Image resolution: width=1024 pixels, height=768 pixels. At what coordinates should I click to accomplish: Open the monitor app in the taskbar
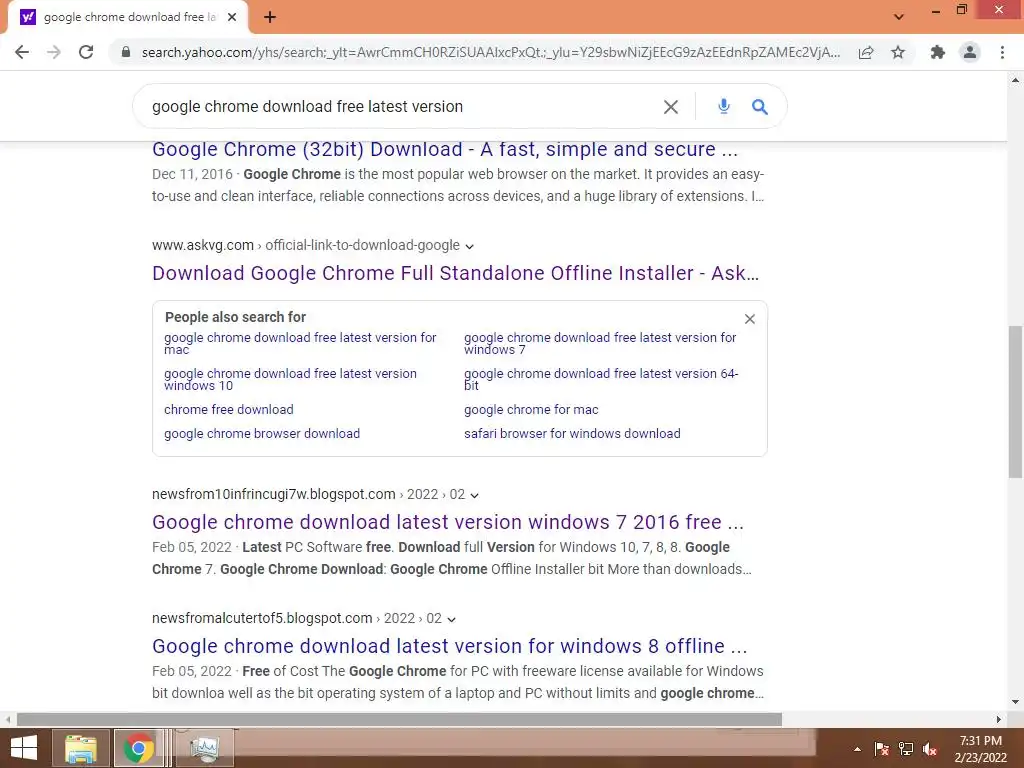click(204, 748)
